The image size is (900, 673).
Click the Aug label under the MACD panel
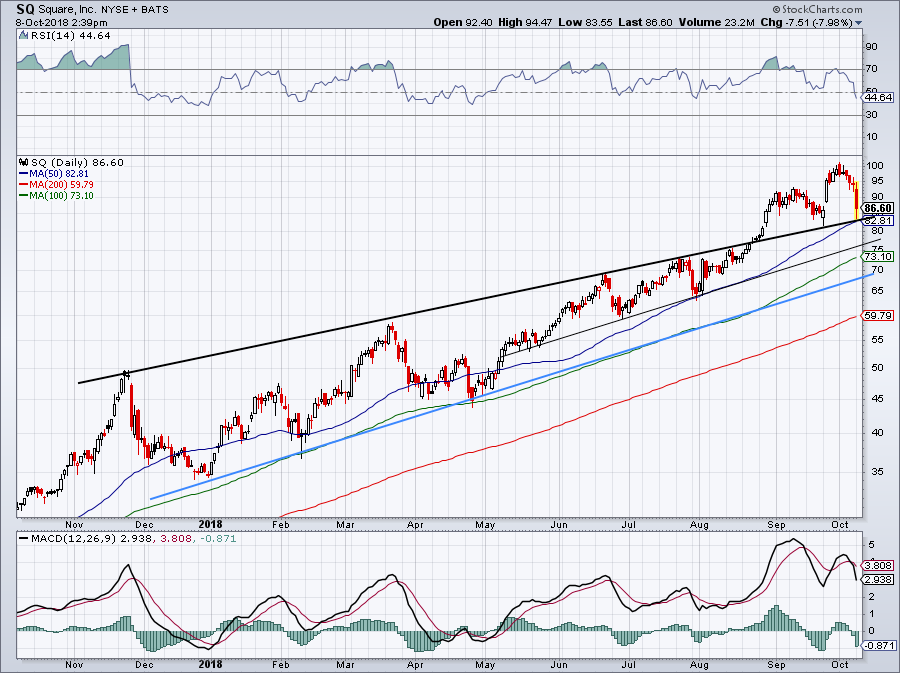click(x=700, y=665)
